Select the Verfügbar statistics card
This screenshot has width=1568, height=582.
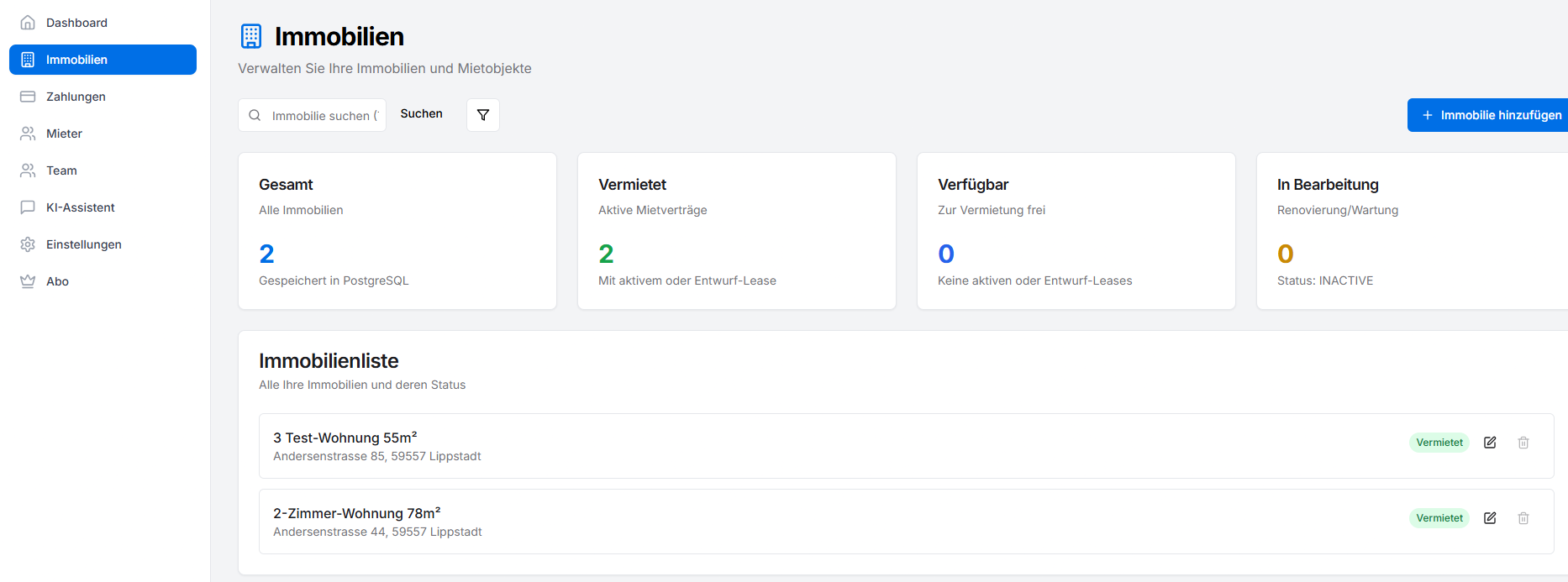click(1076, 231)
